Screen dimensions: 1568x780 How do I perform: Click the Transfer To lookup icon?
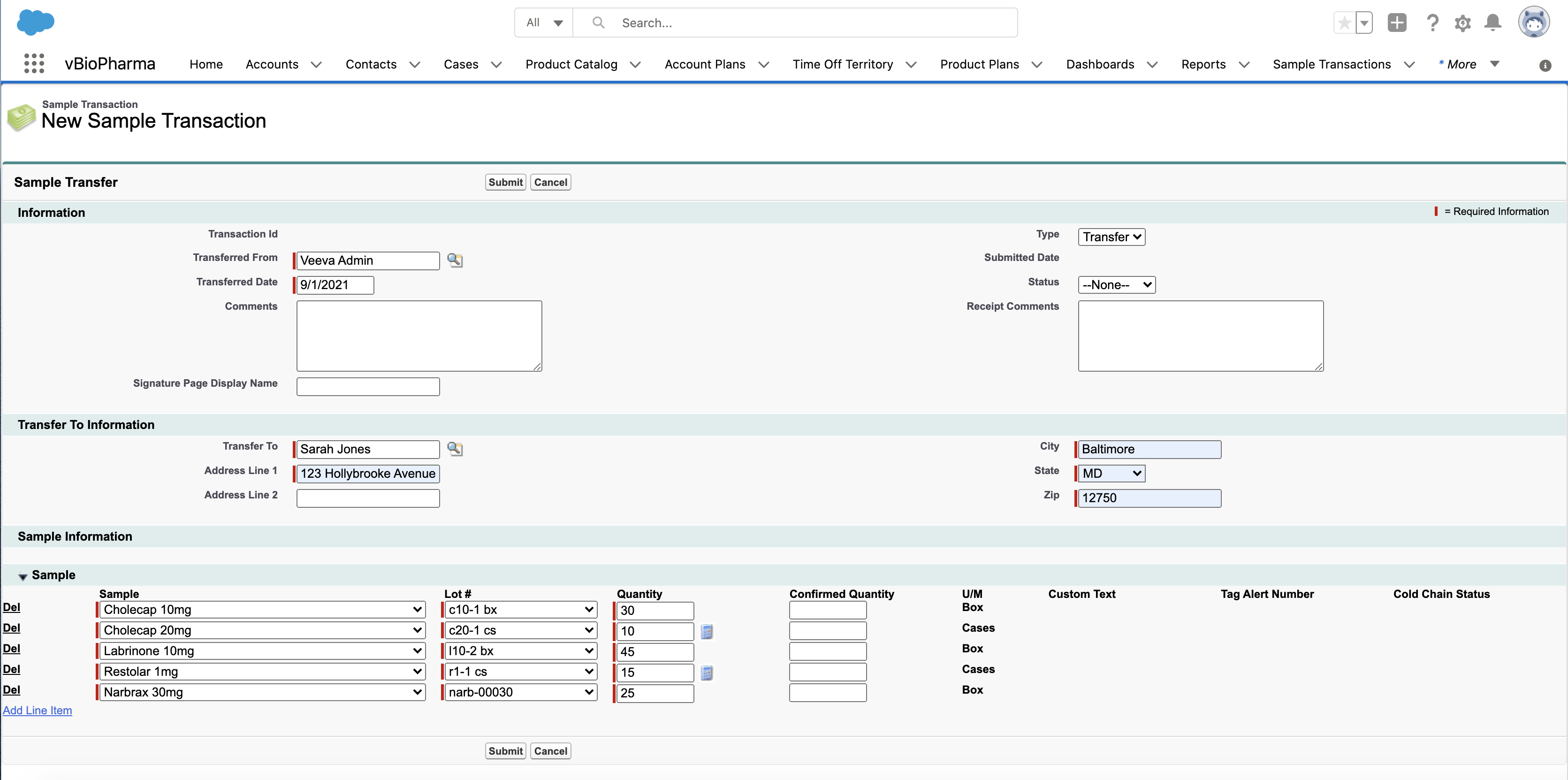(455, 449)
